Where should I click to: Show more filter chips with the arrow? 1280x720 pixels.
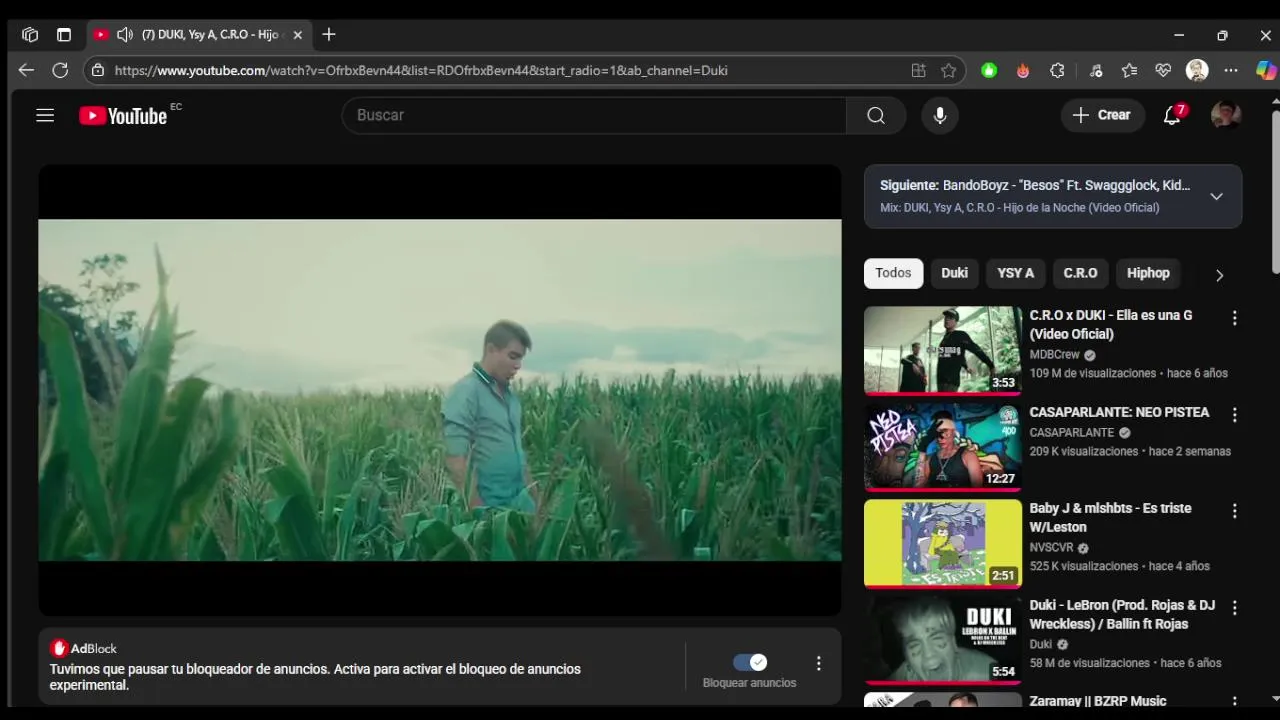pos(1219,275)
